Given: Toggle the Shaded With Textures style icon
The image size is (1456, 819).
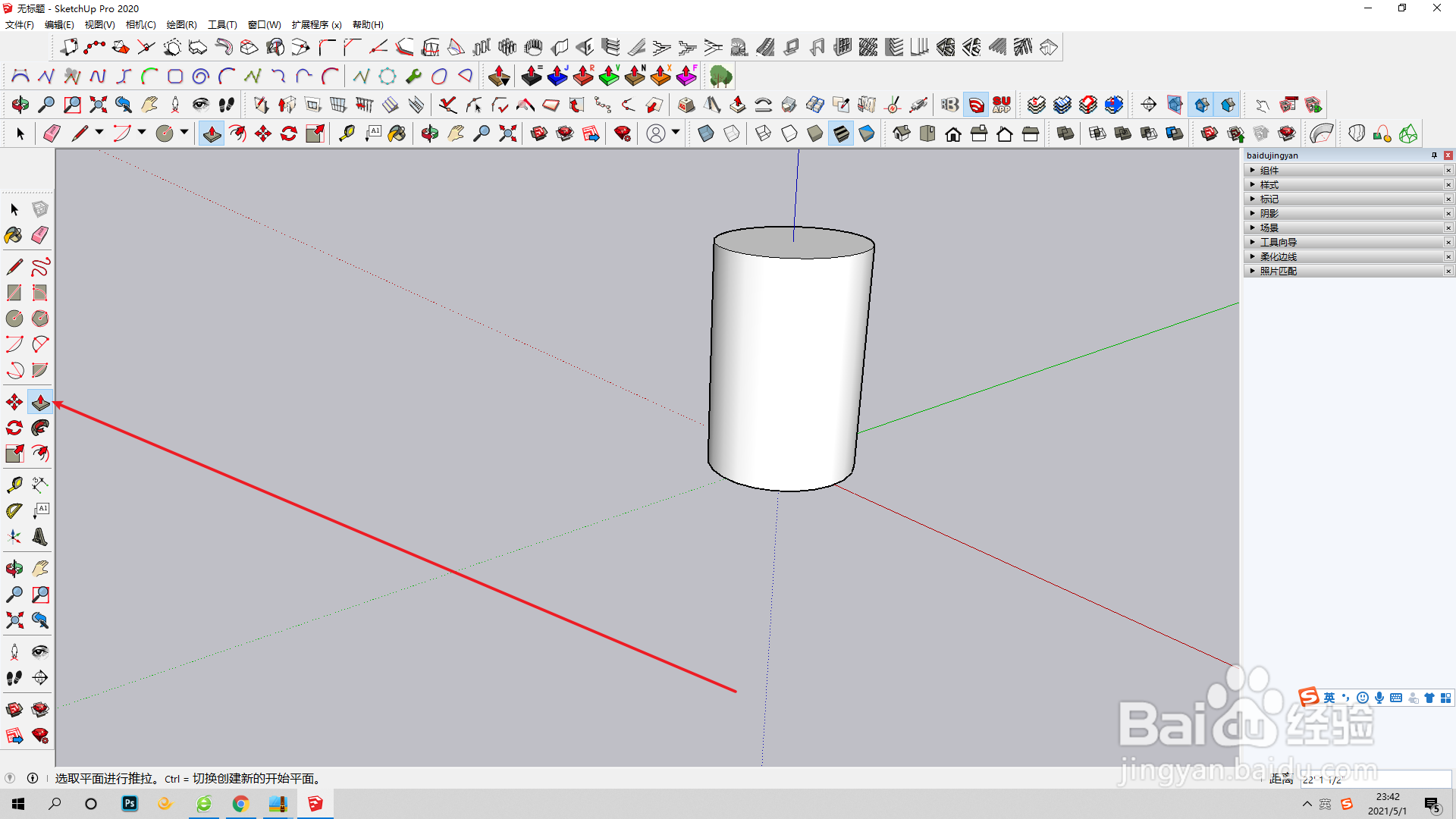Looking at the screenshot, I should pyautogui.click(x=841, y=134).
